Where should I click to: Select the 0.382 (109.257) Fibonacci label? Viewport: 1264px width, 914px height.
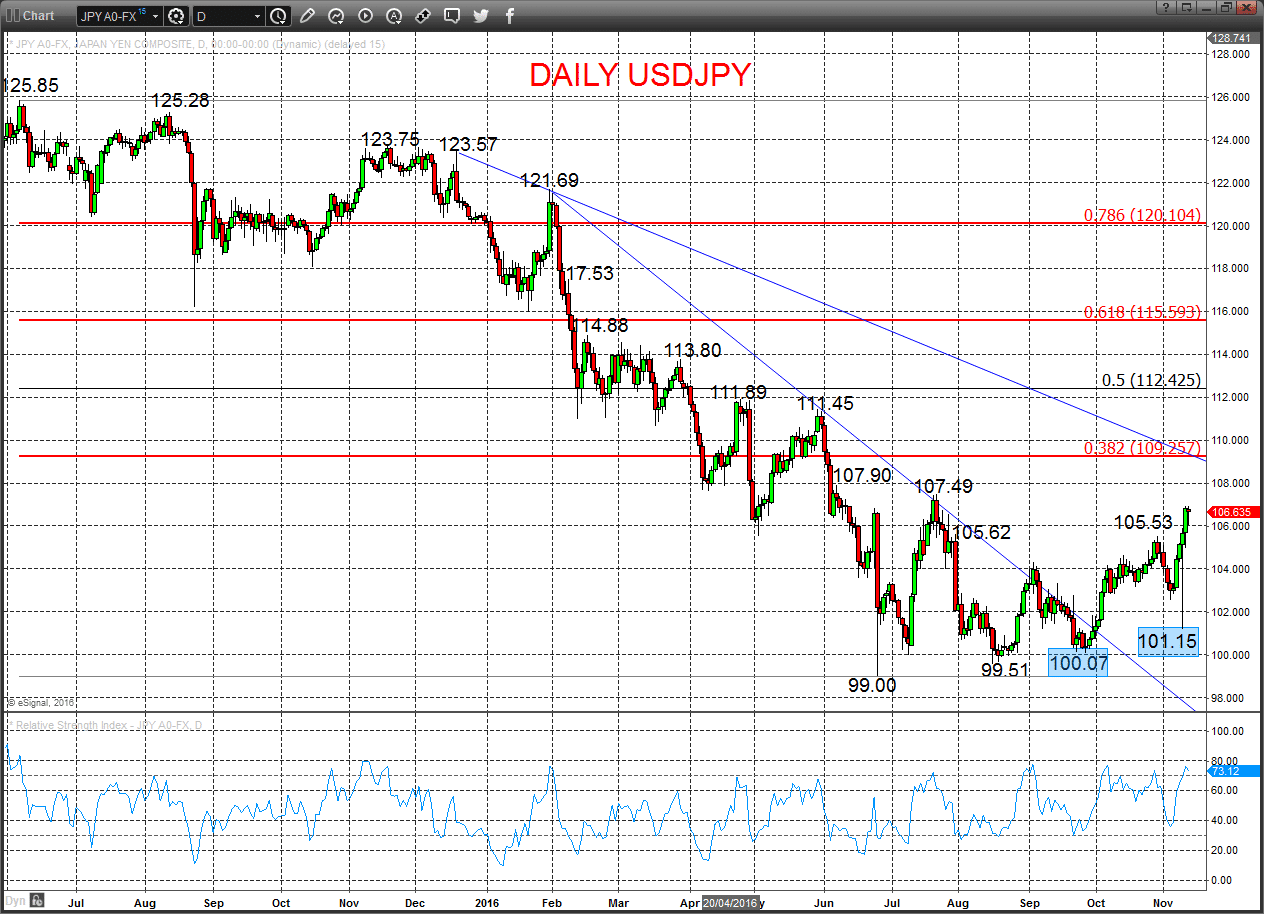click(1141, 447)
